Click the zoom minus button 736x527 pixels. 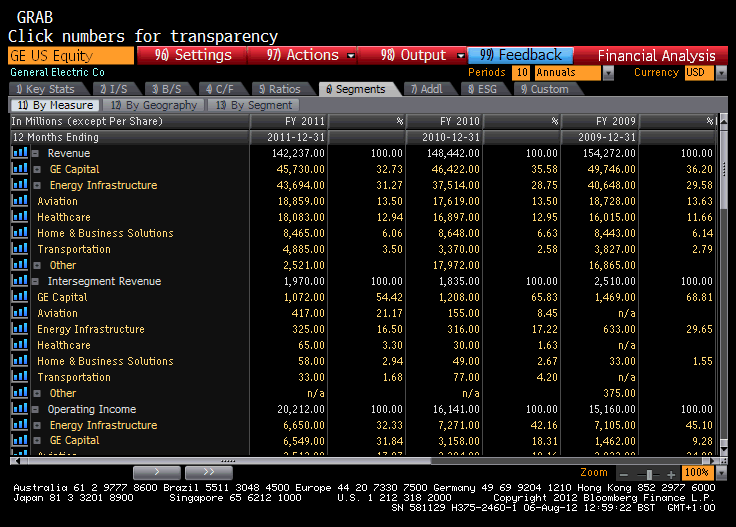click(x=624, y=474)
